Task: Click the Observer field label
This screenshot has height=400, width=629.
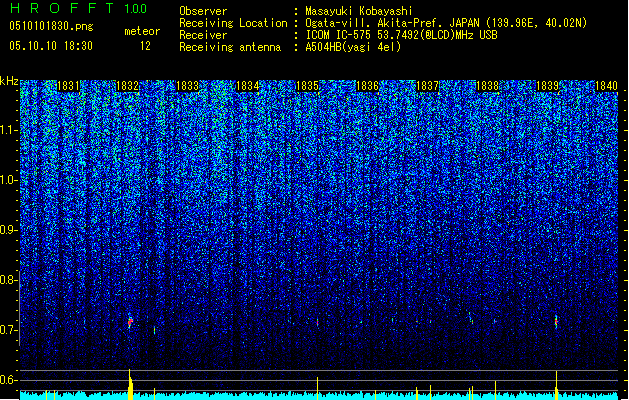Action: (203, 11)
